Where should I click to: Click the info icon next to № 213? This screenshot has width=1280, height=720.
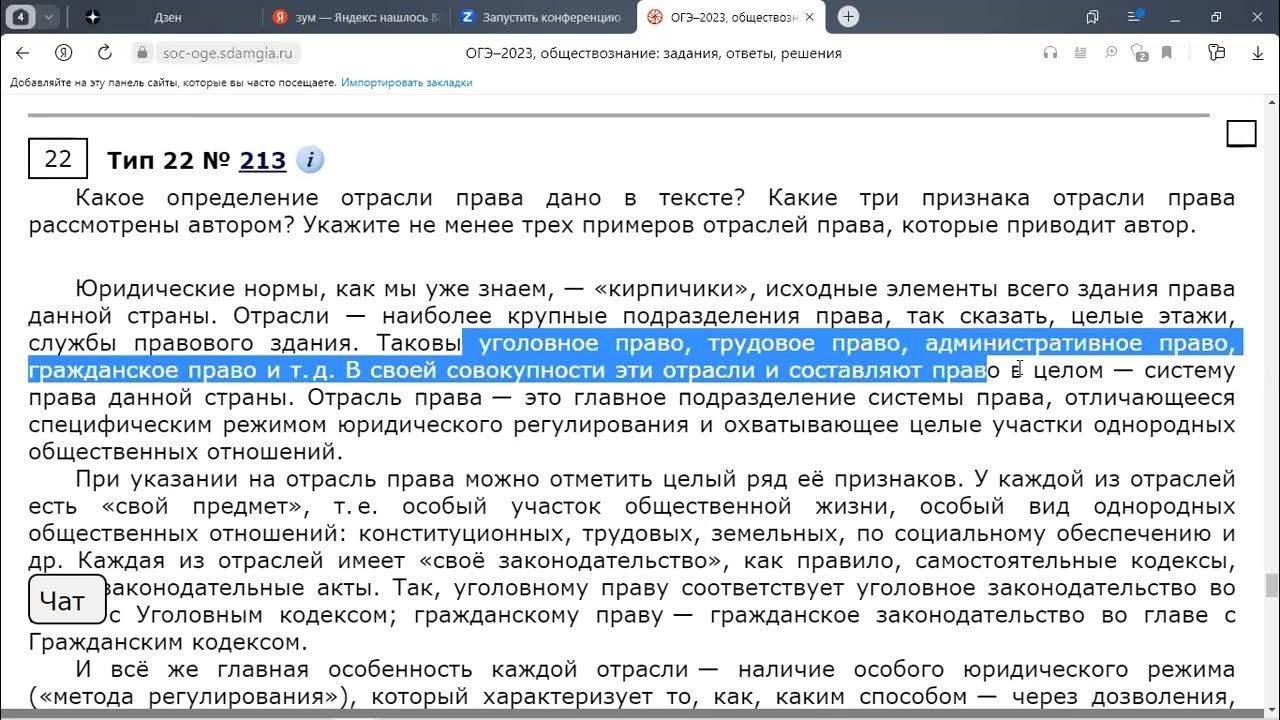pos(310,160)
